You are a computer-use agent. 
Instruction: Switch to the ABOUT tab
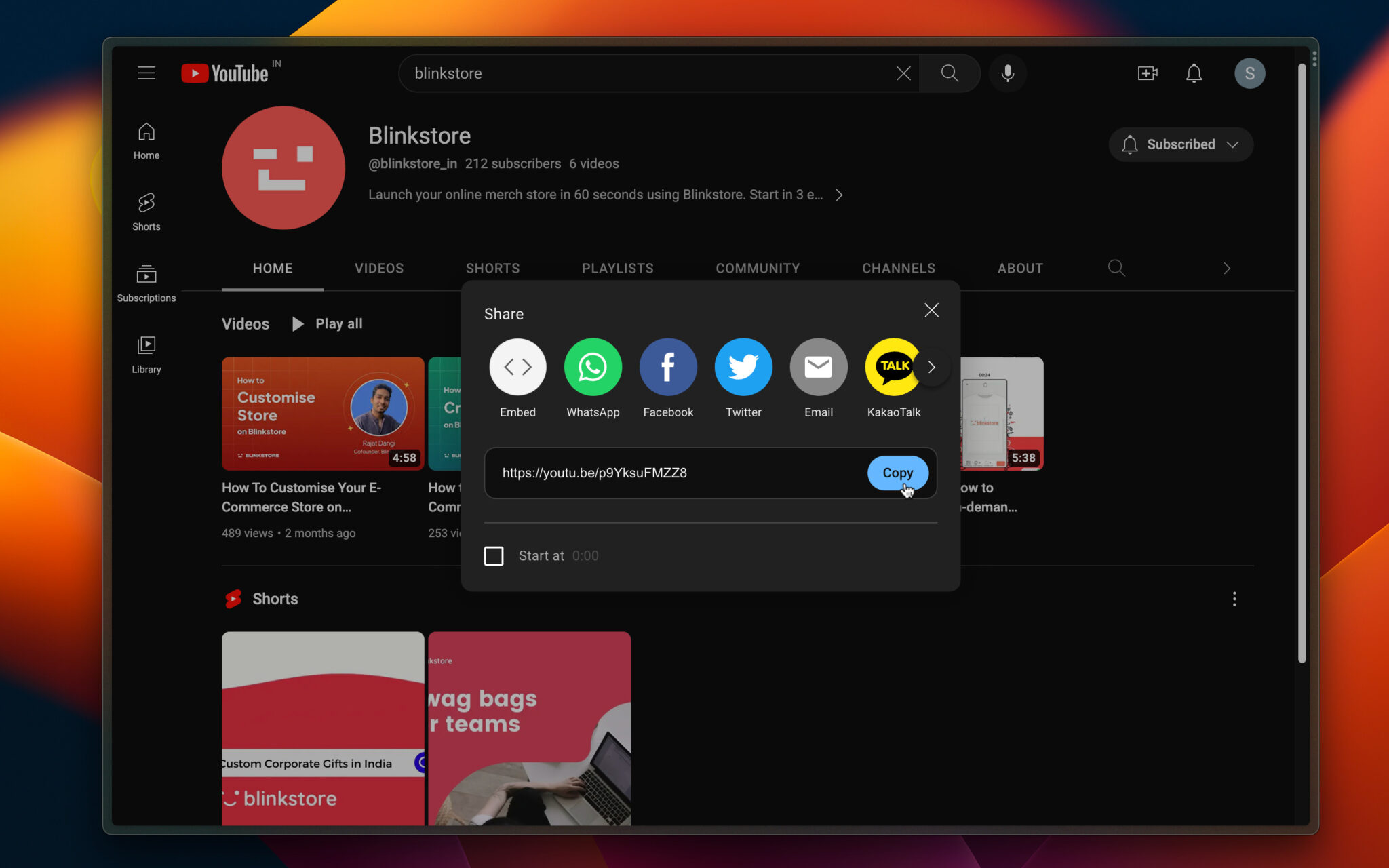[1020, 269]
